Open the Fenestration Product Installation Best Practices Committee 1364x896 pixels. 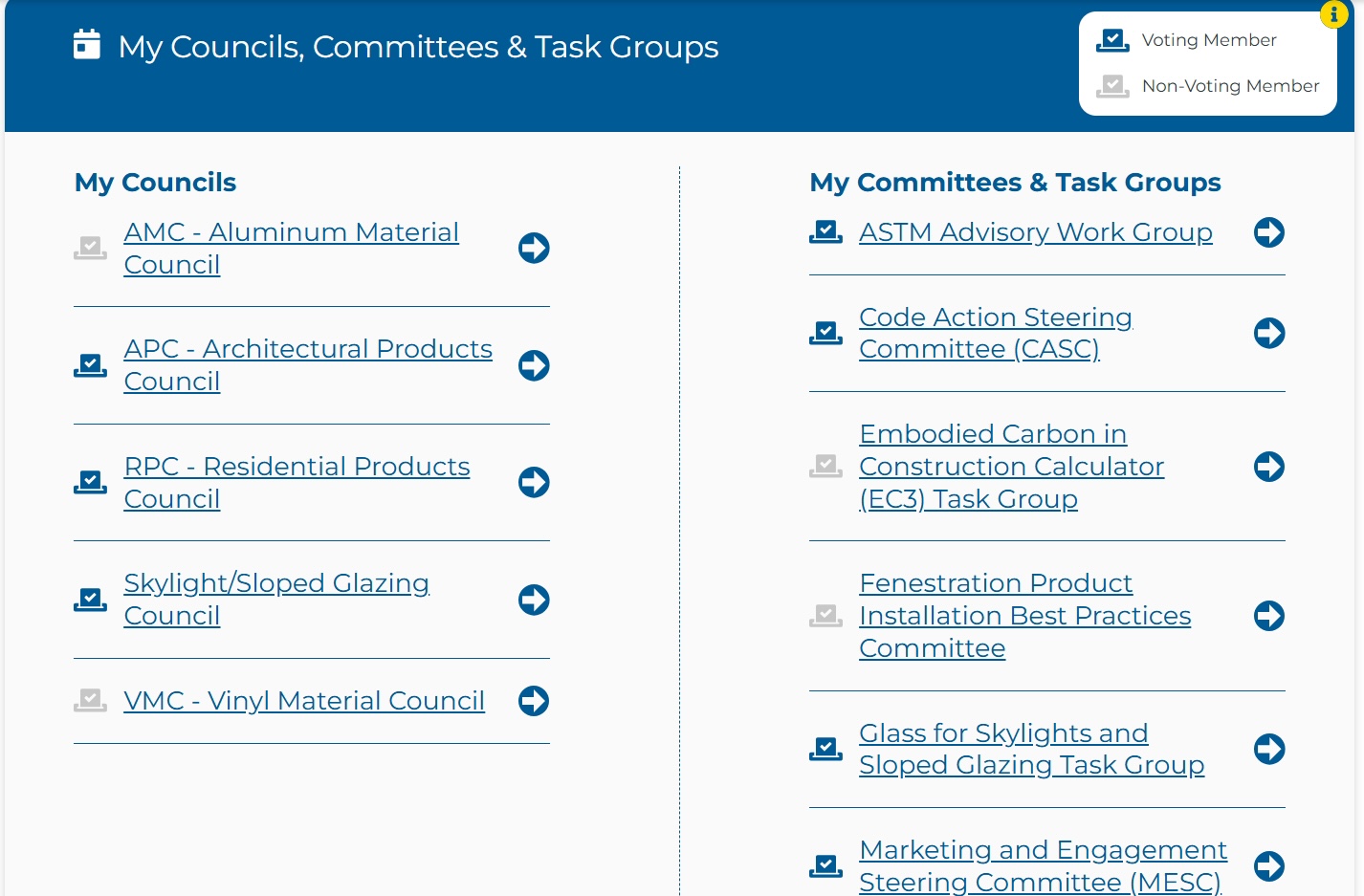click(1025, 616)
